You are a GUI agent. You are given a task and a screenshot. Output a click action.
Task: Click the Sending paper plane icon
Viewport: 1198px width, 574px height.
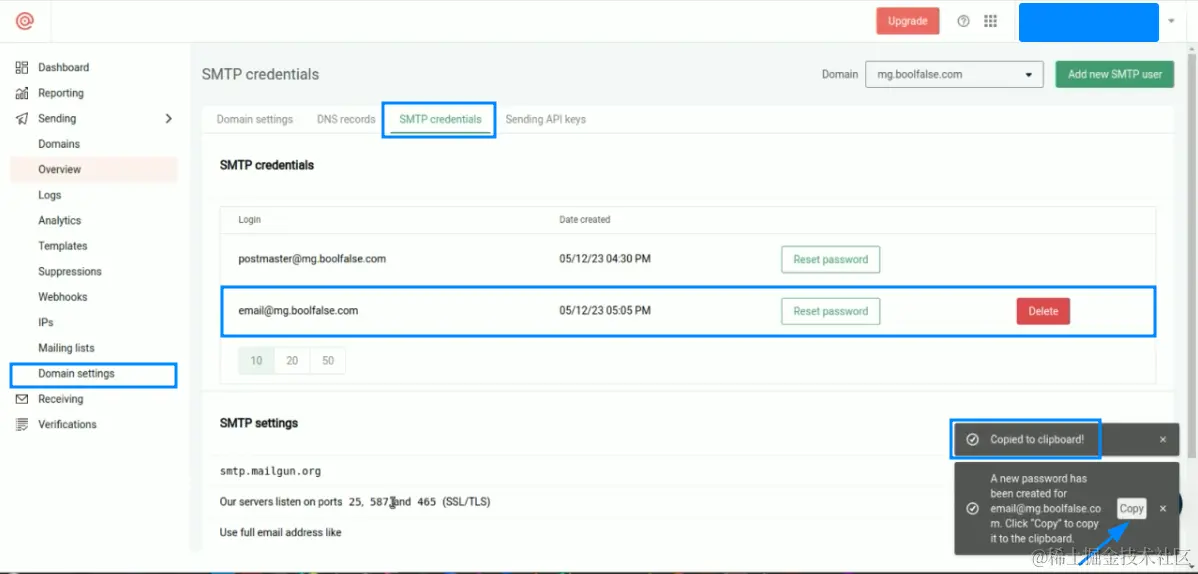(22, 118)
